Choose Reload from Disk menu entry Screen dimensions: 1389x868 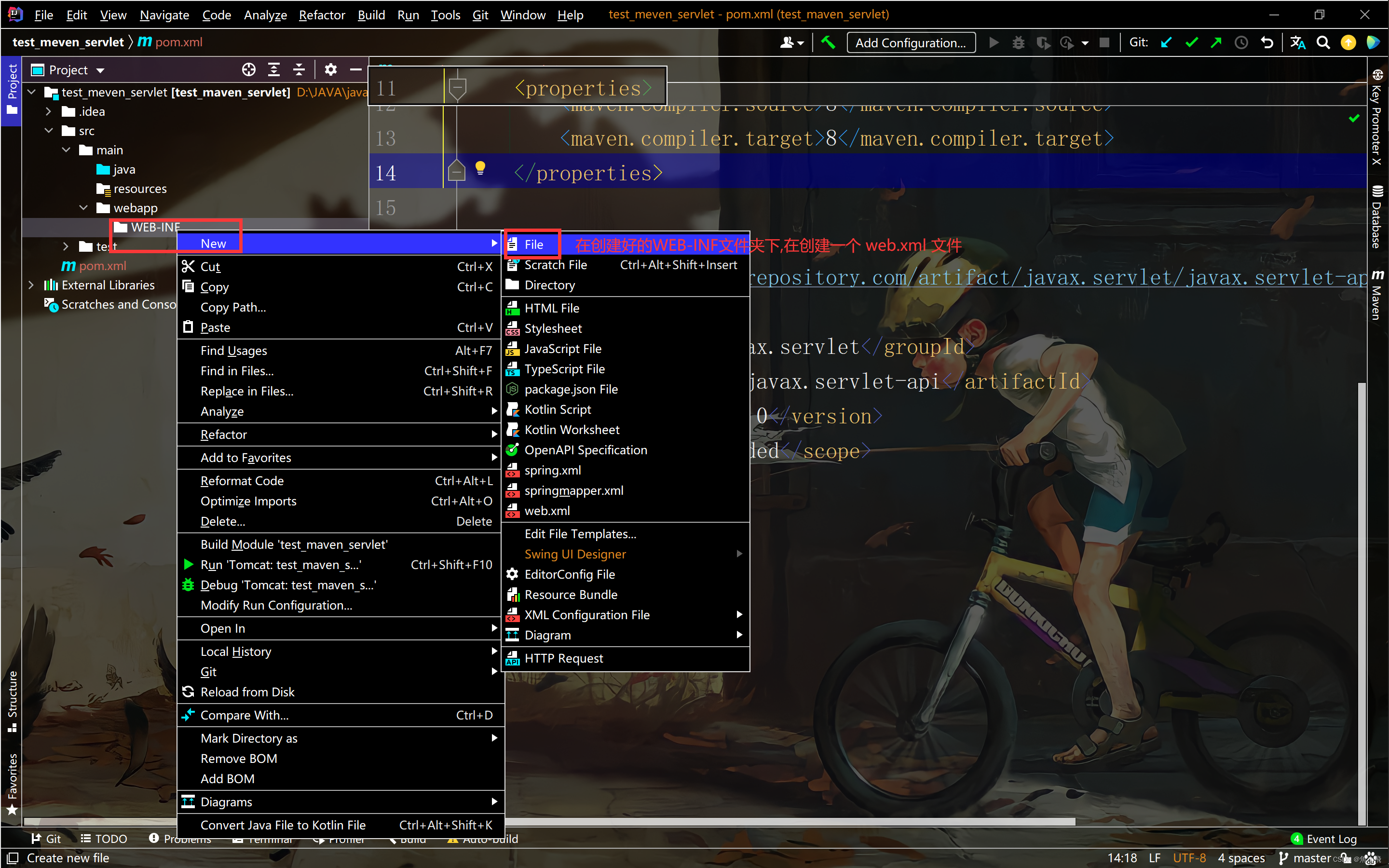pos(247,692)
